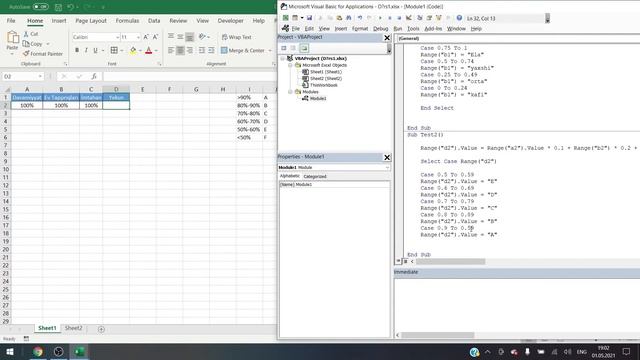
Task: Click the Decrease Indent icon
Action: tap(202, 50)
